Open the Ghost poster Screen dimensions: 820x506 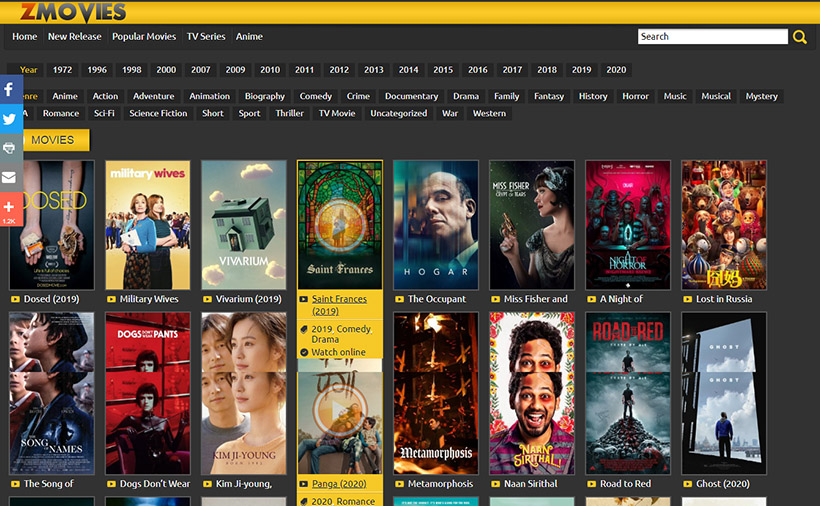tap(724, 393)
